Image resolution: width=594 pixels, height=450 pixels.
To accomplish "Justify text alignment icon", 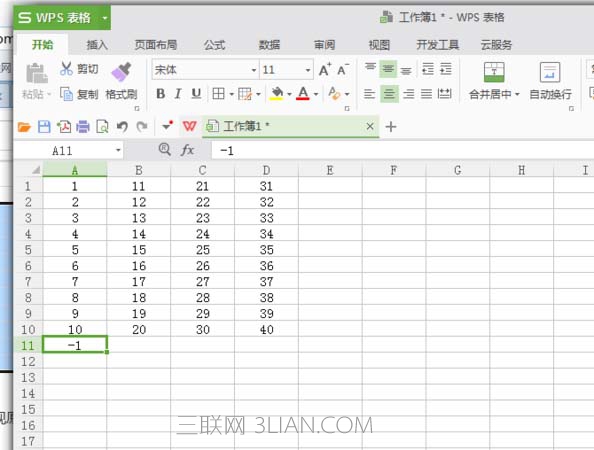I will [x=426, y=94].
